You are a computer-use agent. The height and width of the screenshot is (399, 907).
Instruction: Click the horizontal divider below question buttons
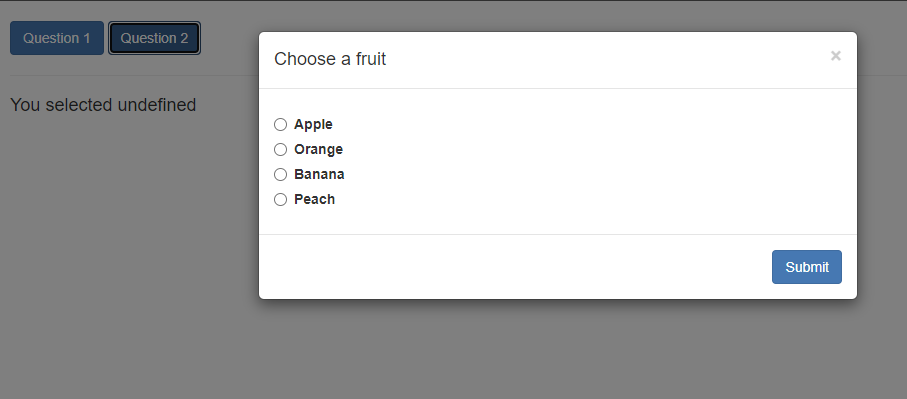[x=134, y=75]
